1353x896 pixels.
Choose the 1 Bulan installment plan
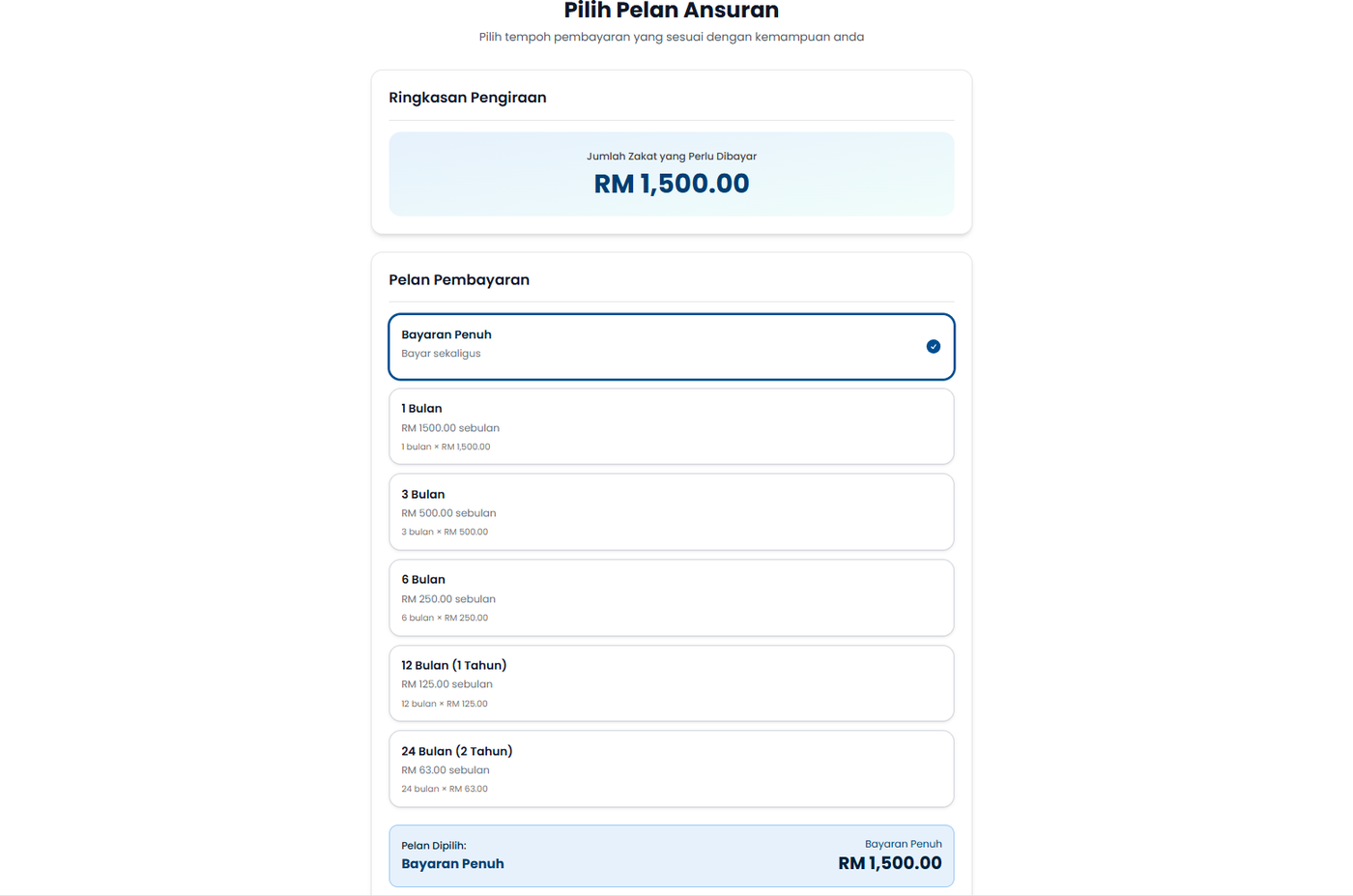[671, 426]
